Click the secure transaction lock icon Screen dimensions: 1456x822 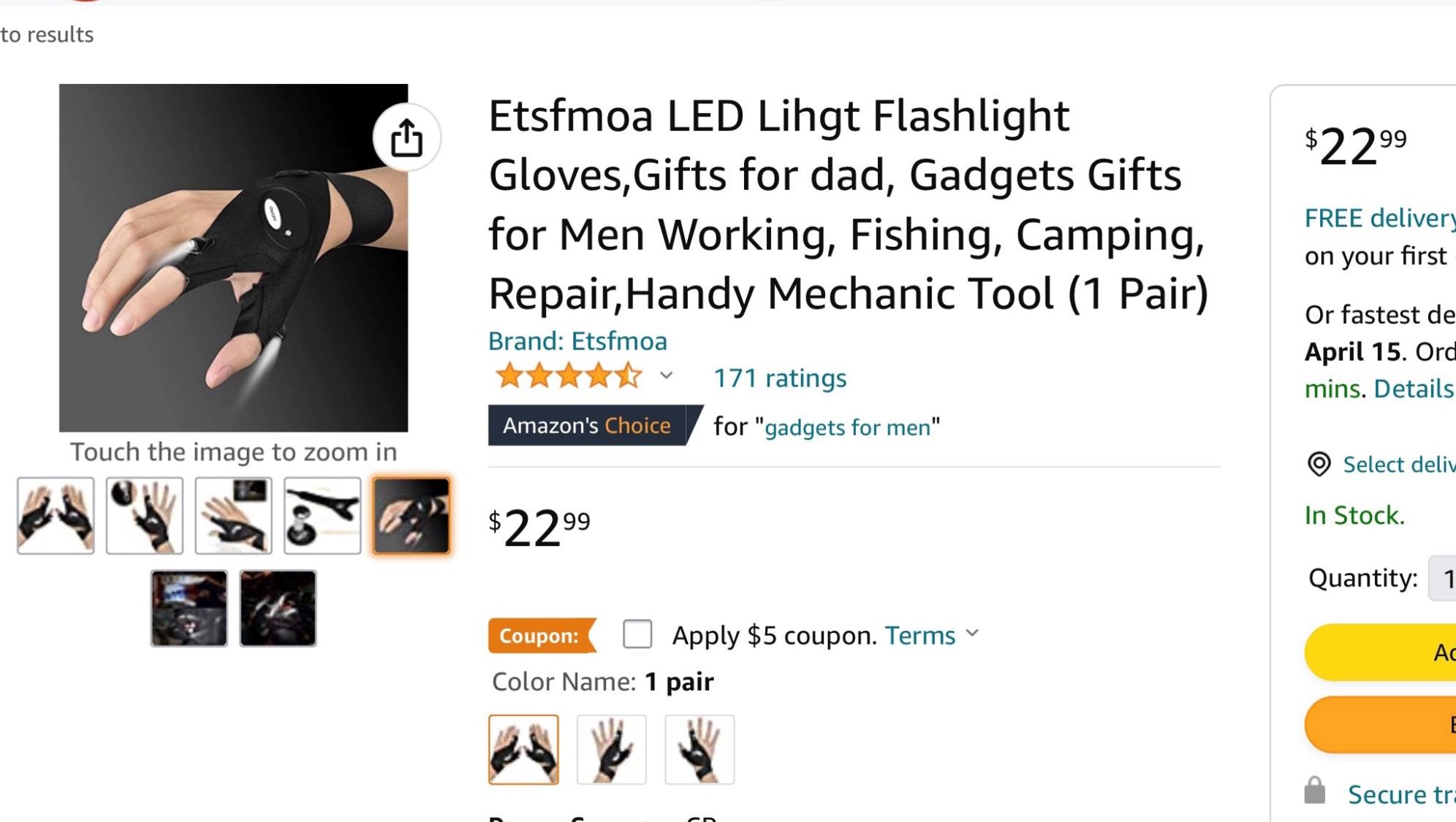1315,791
